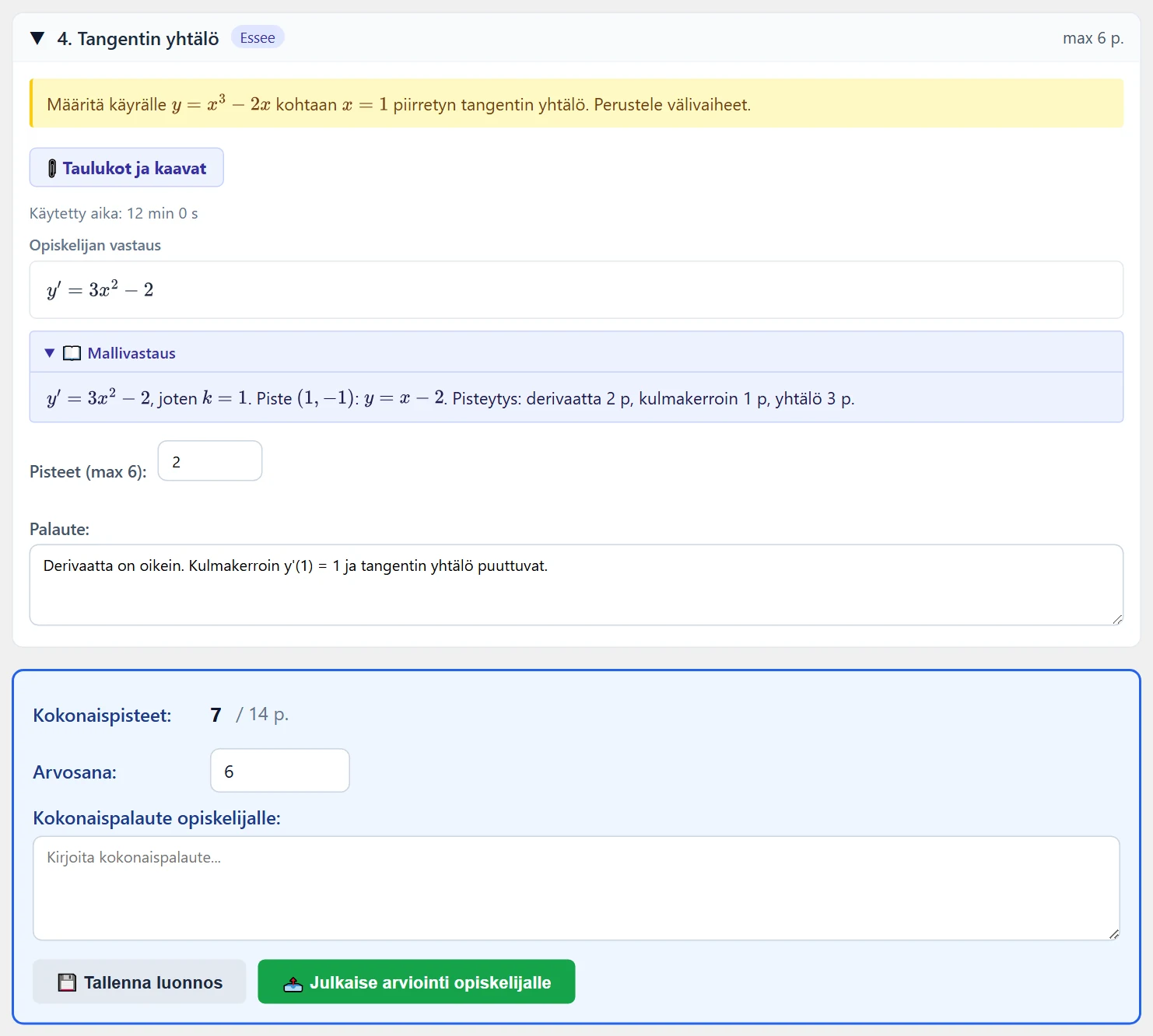The image size is (1153, 1036).
Task: Save the draft with Tallenna luonnos
Action: [139, 982]
